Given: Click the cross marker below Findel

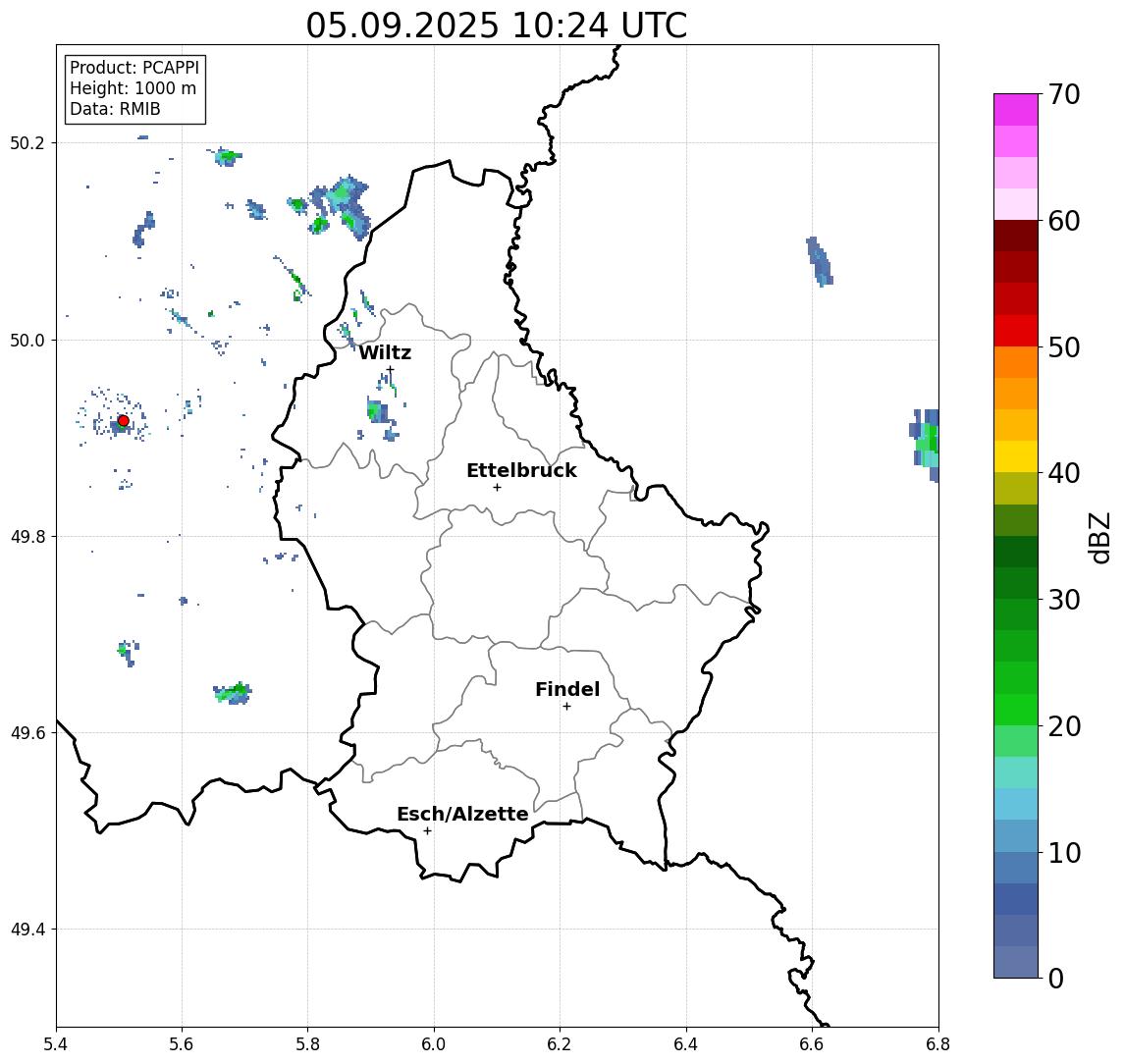Looking at the screenshot, I should (x=566, y=707).
